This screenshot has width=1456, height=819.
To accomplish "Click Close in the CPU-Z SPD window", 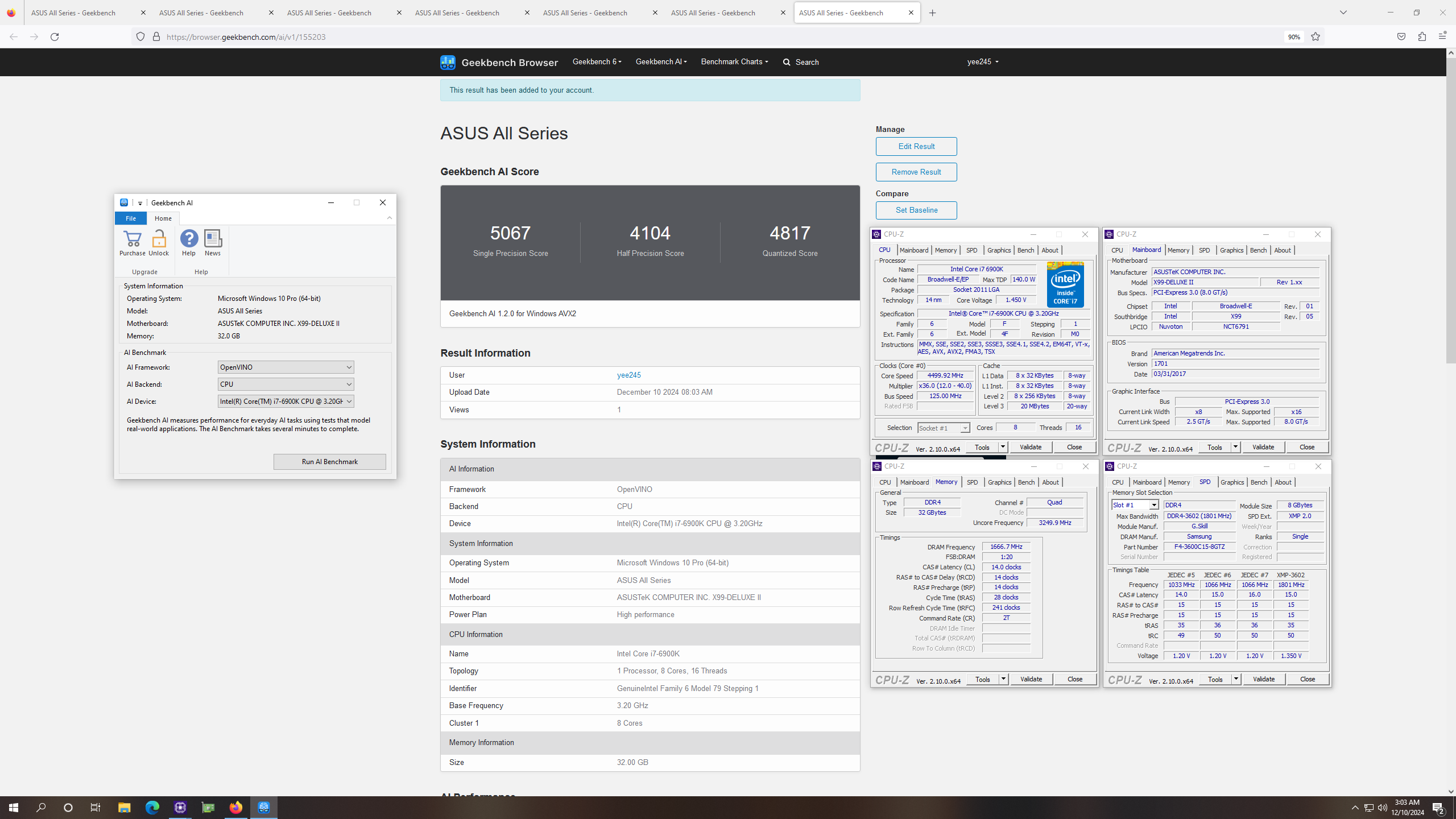I will click(x=1307, y=679).
